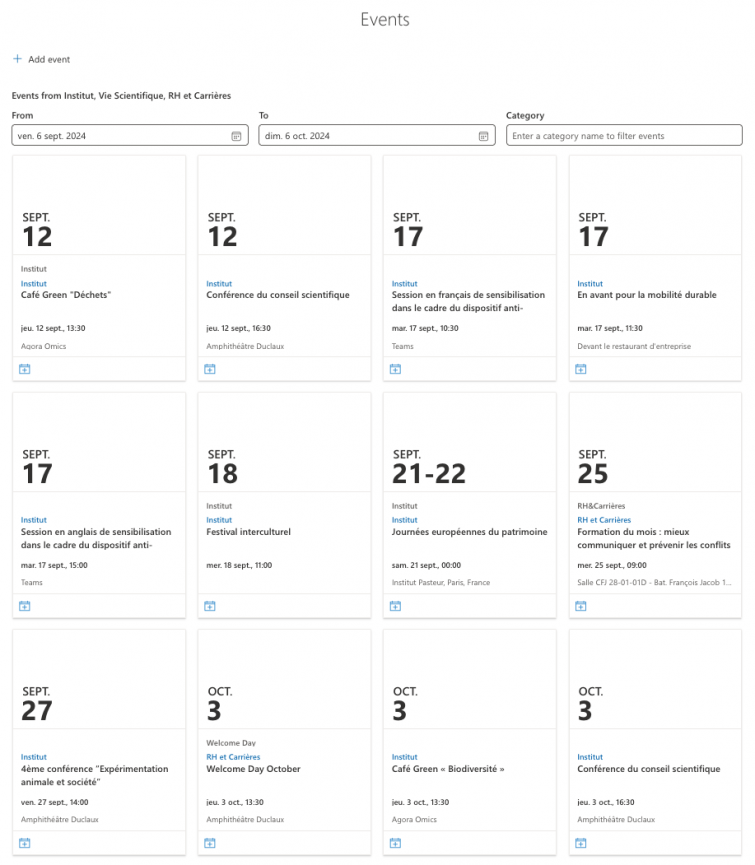Open the From date calendar picker icon
The image size is (755, 865).
click(236, 136)
